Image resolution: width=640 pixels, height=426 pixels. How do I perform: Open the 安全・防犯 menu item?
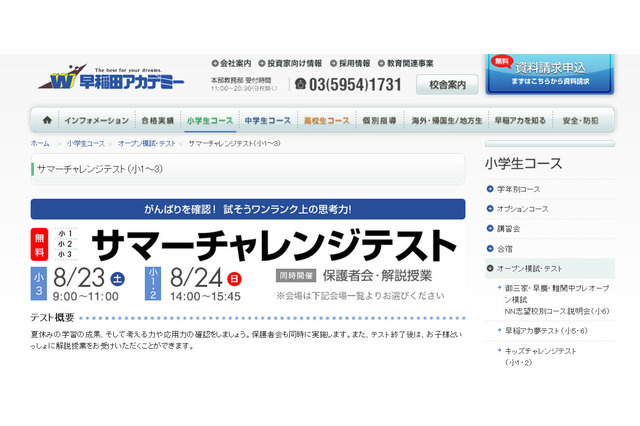[580, 120]
